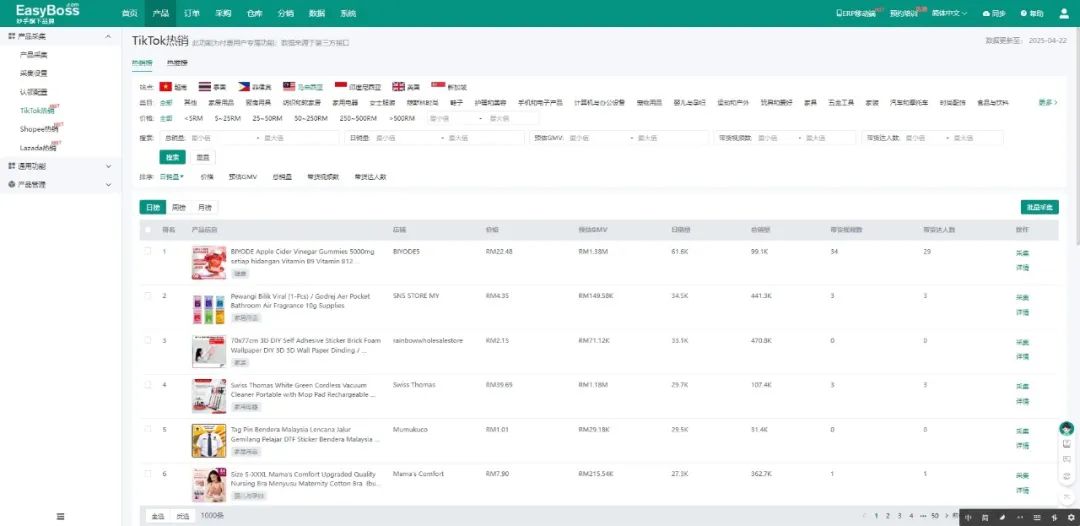Switch to the 周榜 weekly ranking tab
1080x526 pixels.
[178, 207]
